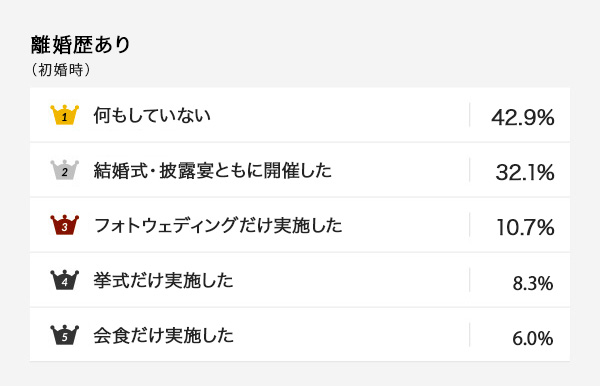Select 結婚式・披露宴ともに開催した text
The width and height of the screenshot is (600, 386).
coord(212,170)
